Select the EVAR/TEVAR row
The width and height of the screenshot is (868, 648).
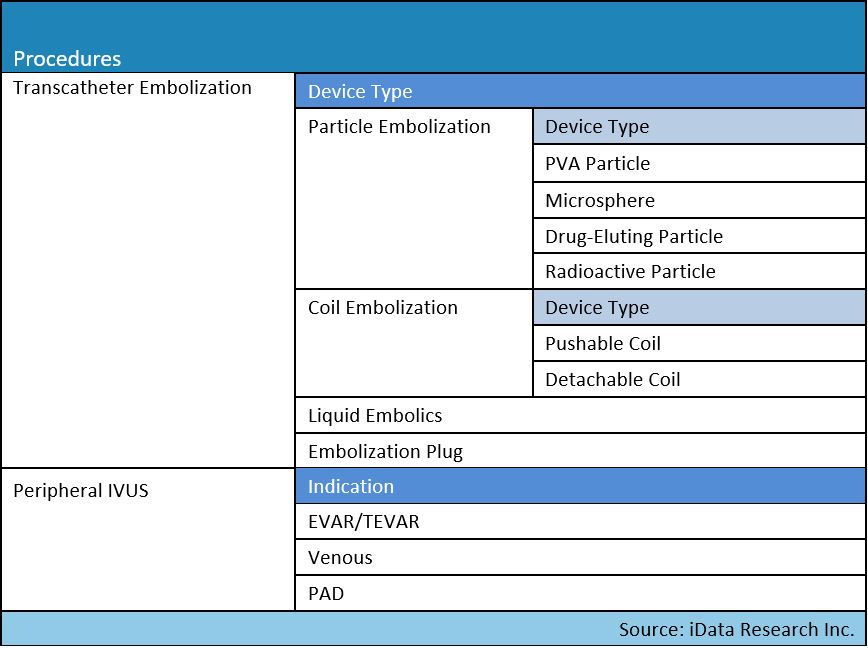click(580, 521)
